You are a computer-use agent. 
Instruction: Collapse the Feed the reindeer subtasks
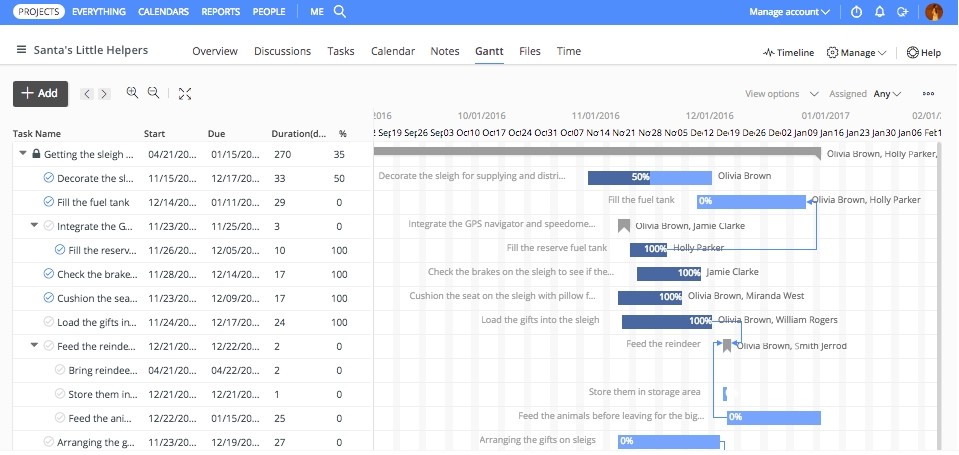click(x=35, y=345)
